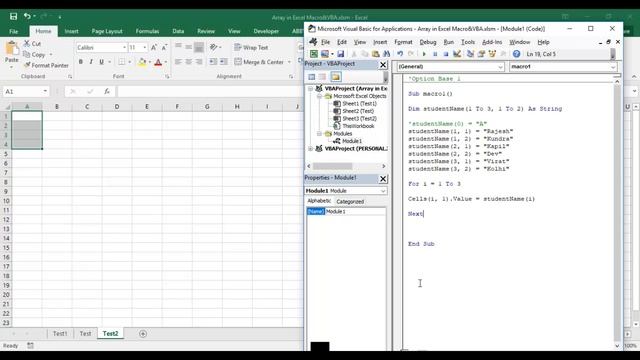Select Module1 in project tree
This screenshot has width=640, height=360.
coord(352,141)
